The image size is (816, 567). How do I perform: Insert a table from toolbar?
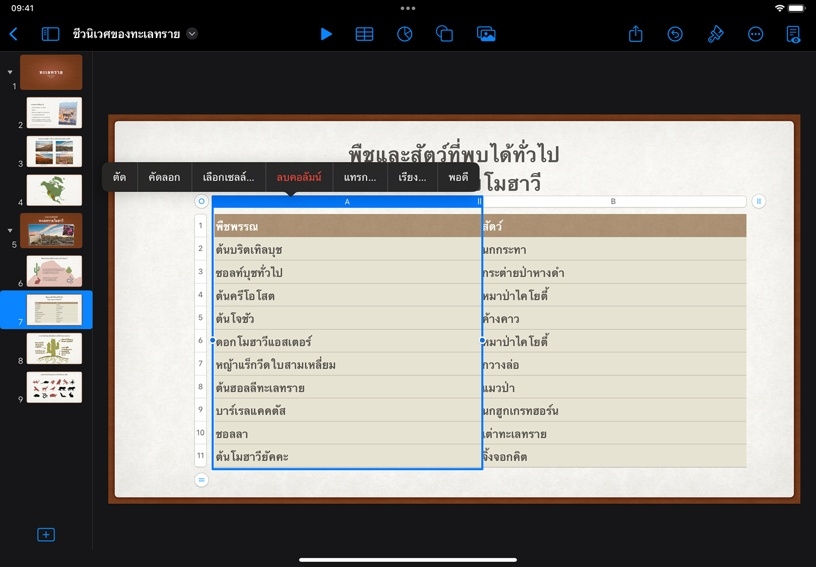[x=365, y=34]
